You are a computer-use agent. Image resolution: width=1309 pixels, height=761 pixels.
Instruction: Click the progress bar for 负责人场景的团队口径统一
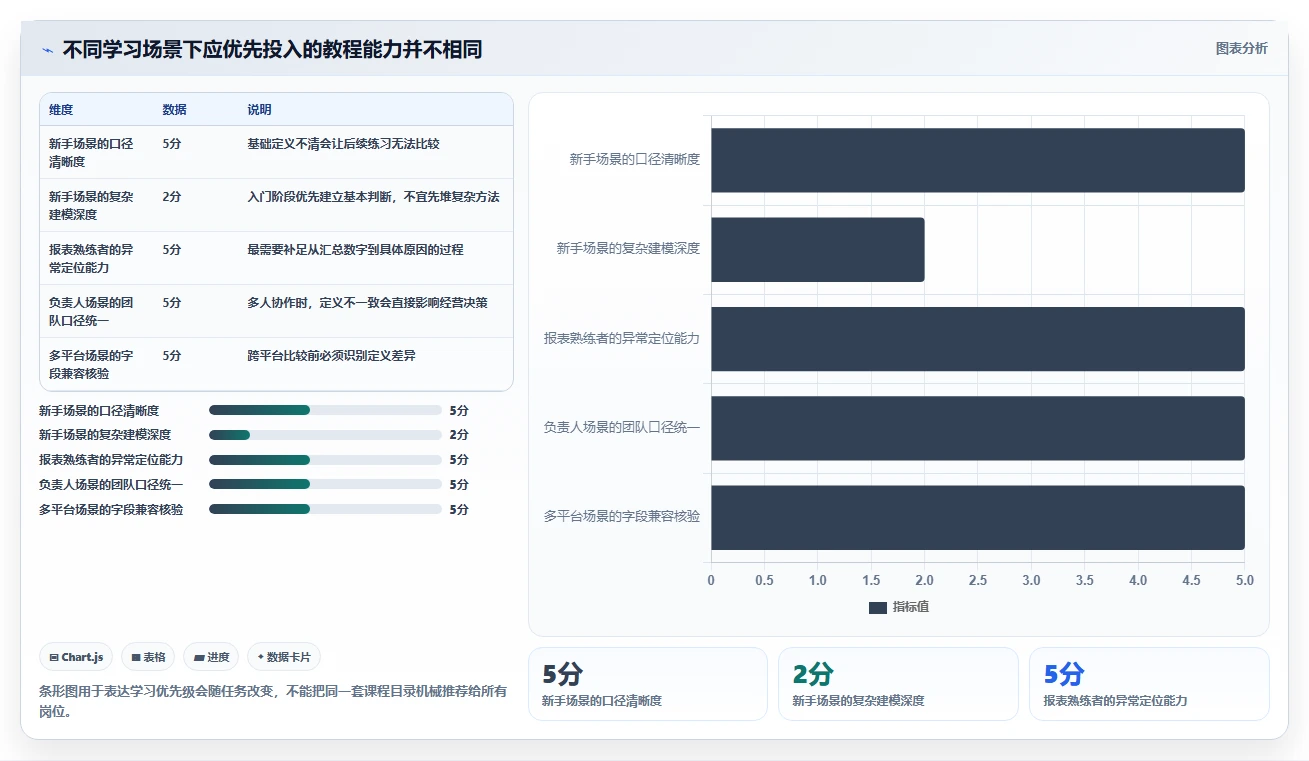coord(325,484)
